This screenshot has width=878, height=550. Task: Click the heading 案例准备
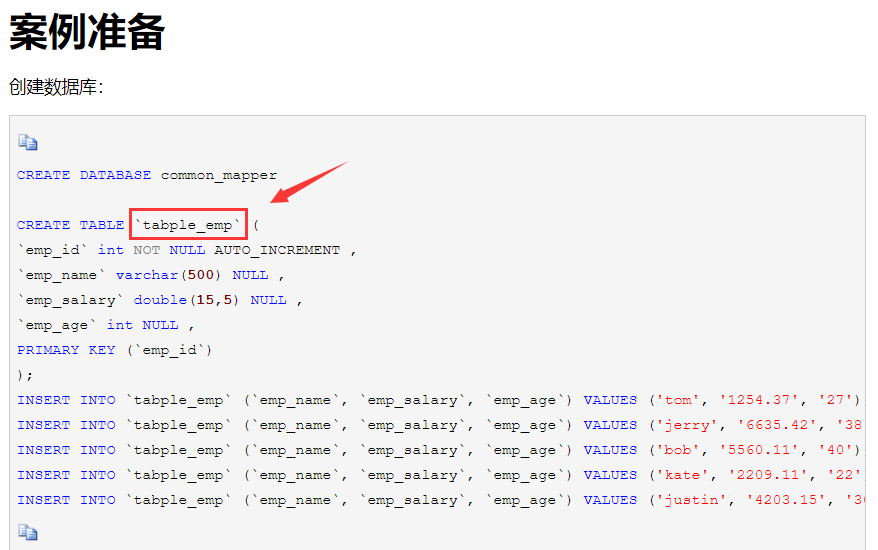[x=87, y=32]
